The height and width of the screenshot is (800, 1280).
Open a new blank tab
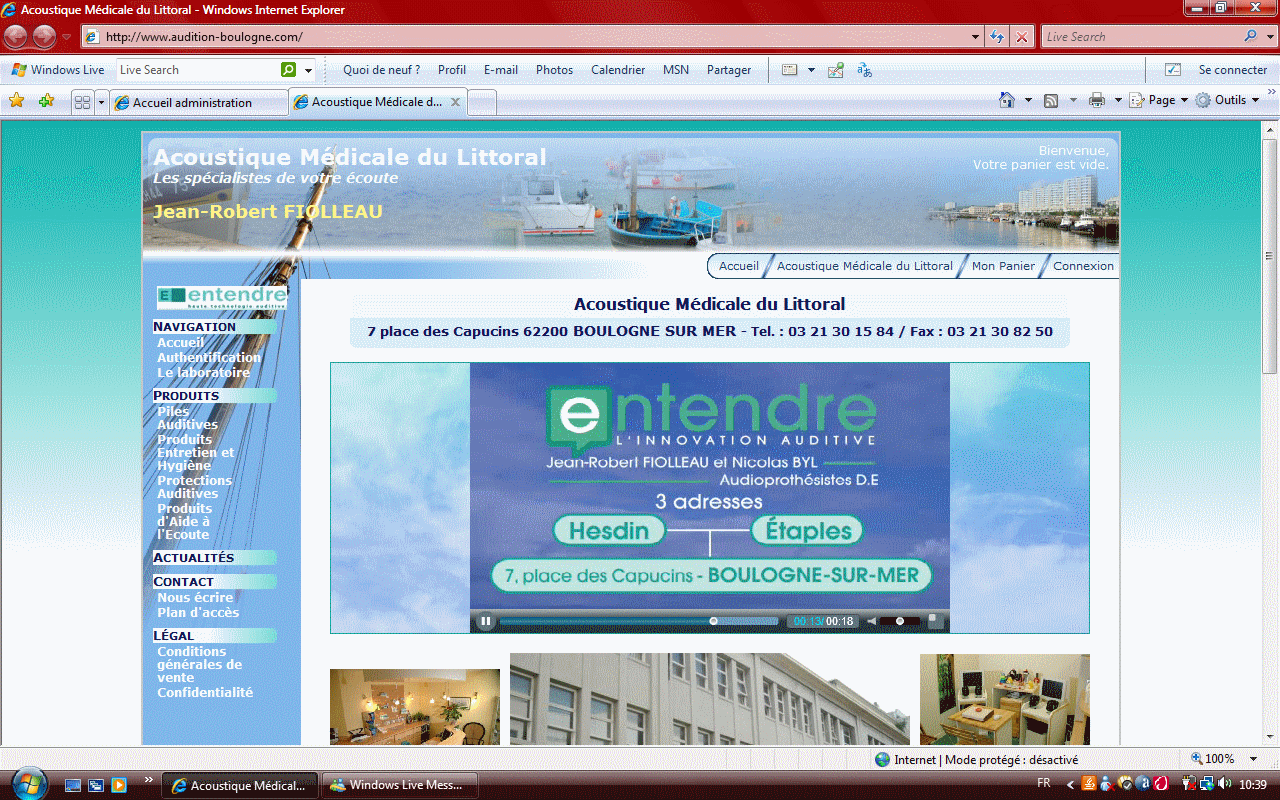[x=482, y=102]
